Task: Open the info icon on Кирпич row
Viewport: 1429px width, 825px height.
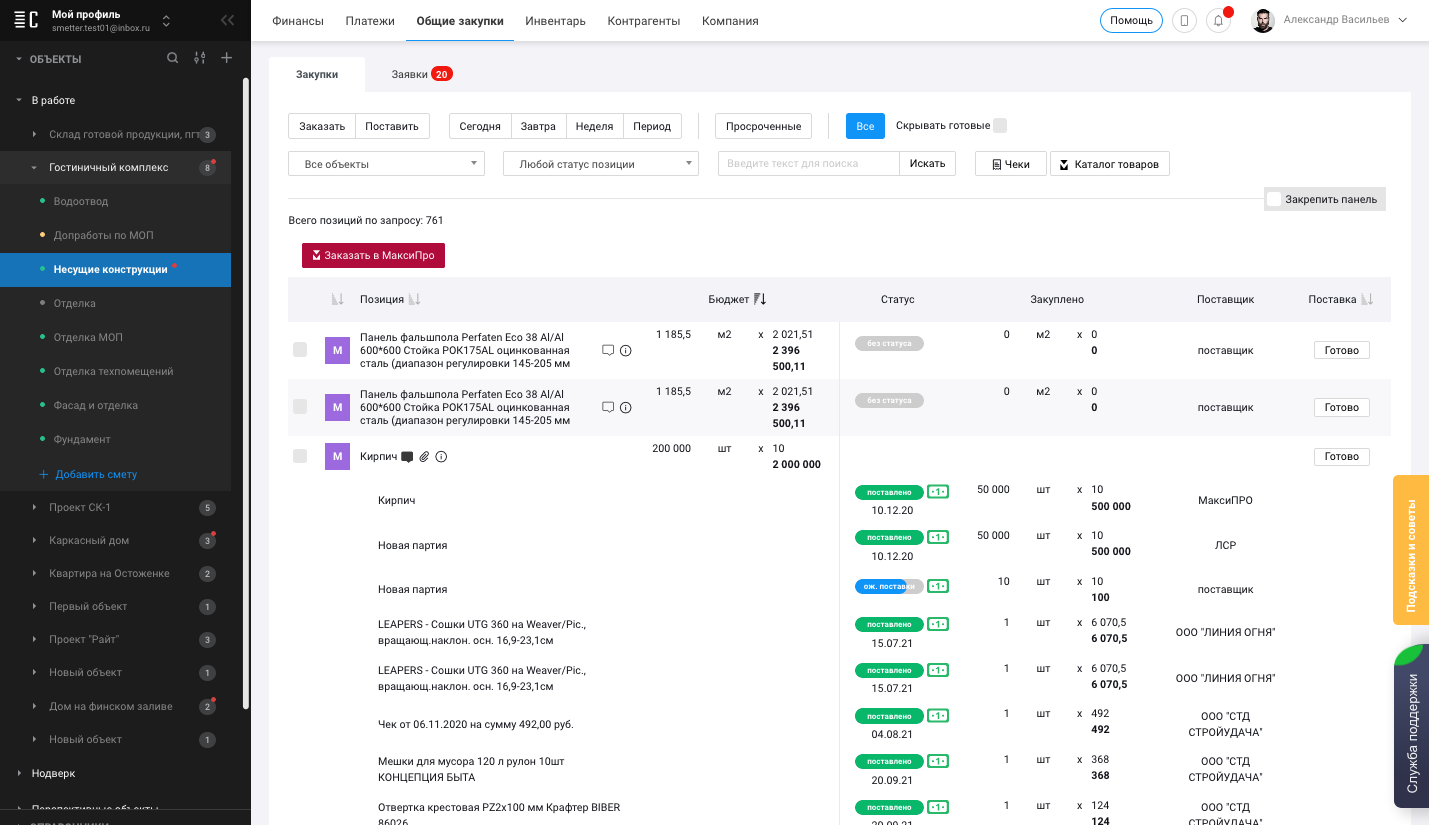Action: [441, 457]
